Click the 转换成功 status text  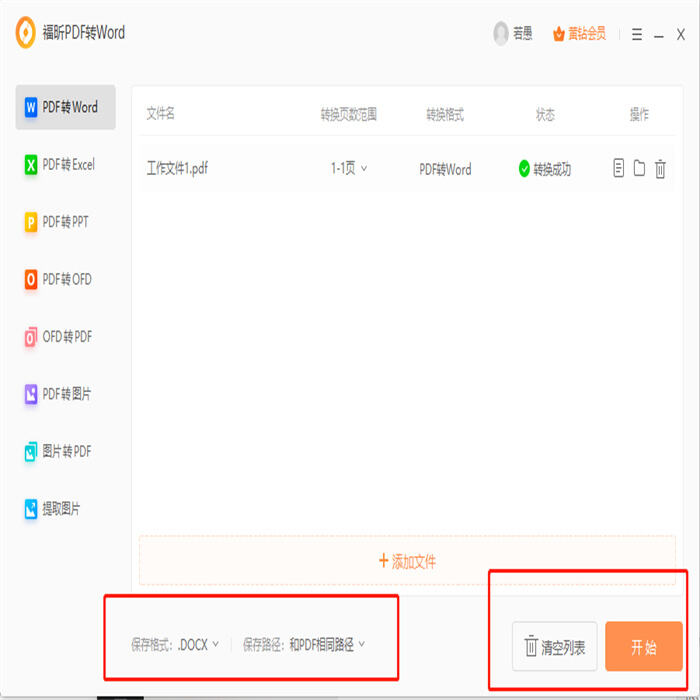click(552, 169)
